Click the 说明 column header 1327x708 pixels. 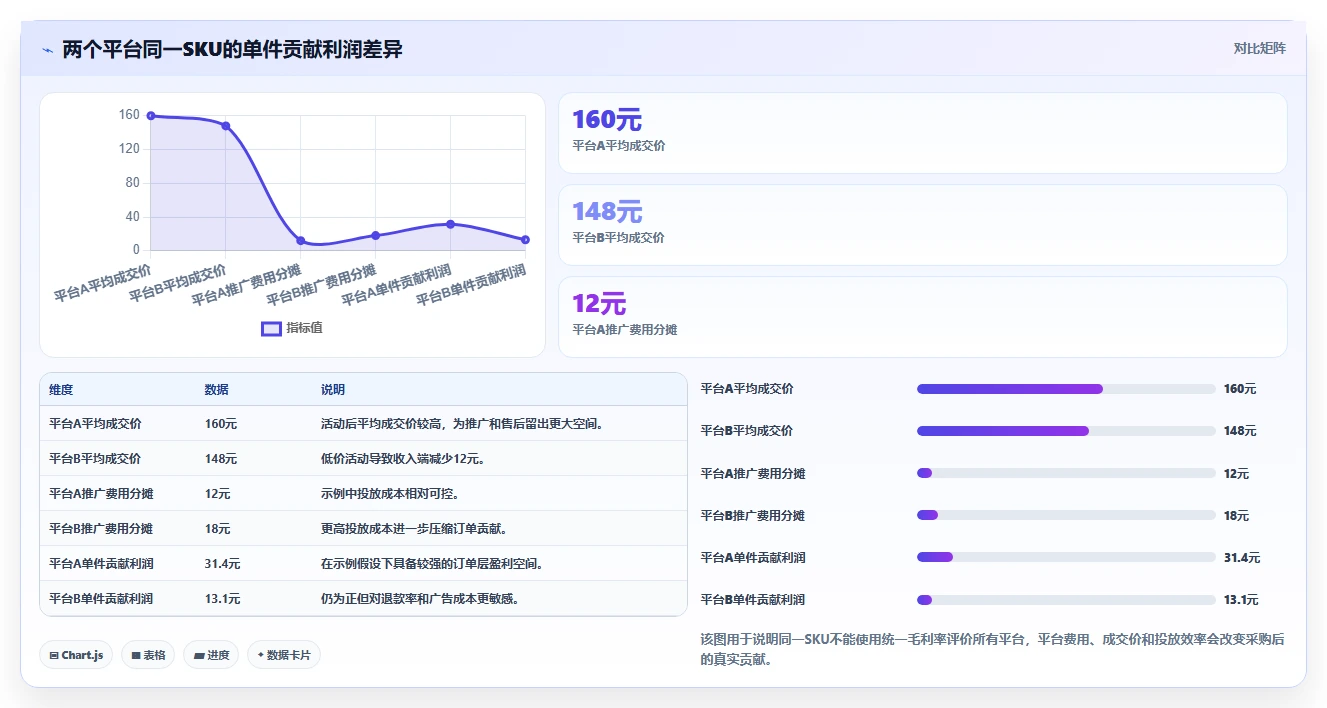[333, 390]
